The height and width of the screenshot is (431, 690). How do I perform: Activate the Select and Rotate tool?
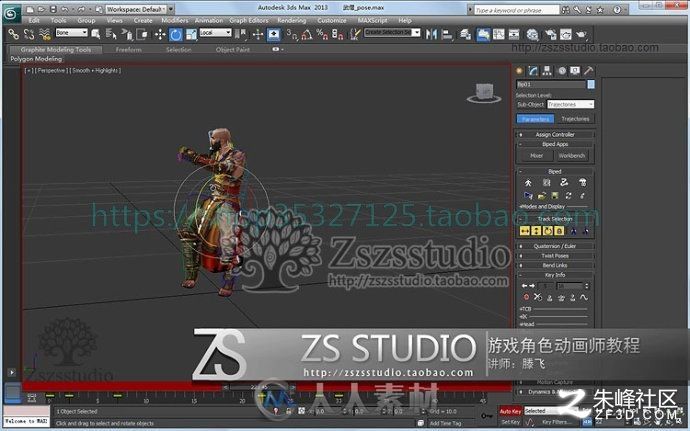[176, 34]
